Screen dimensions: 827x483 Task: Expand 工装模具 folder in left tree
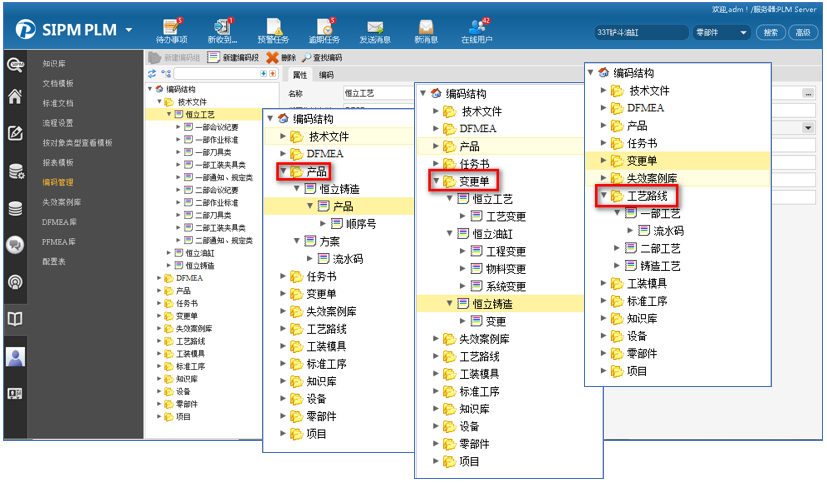160,353
